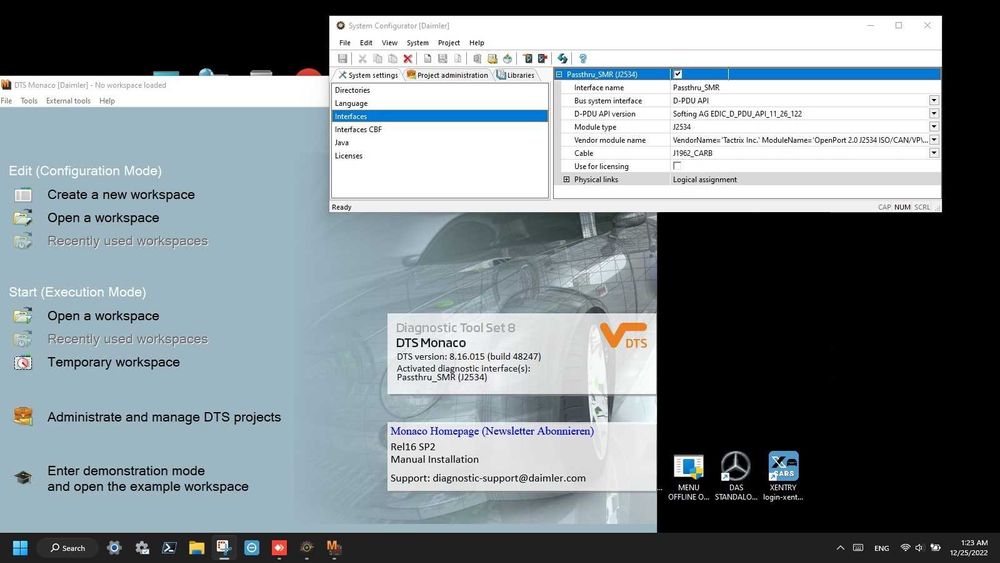Select Language in the settings list
1000x563 pixels.
tap(439, 103)
